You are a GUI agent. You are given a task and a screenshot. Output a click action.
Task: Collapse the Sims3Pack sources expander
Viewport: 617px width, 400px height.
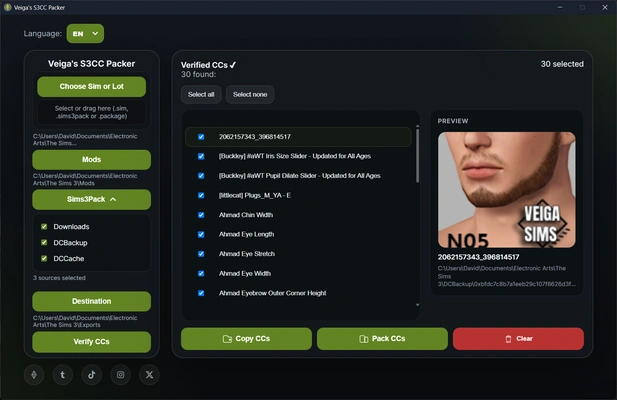pyautogui.click(x=91, y=199)
